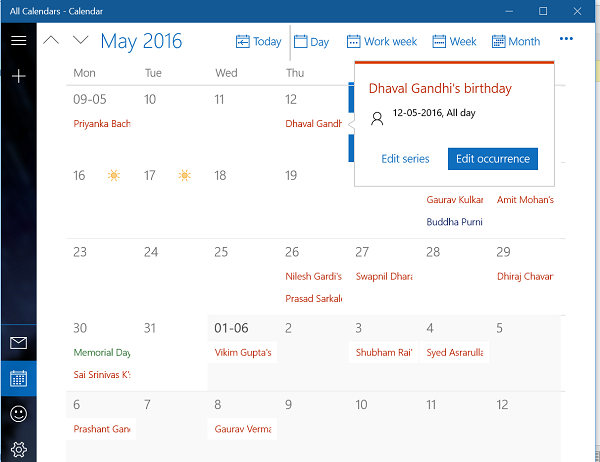Select date 10 in the first week row
This screenshot has height=462, width=600.
(x=150, y=100)
